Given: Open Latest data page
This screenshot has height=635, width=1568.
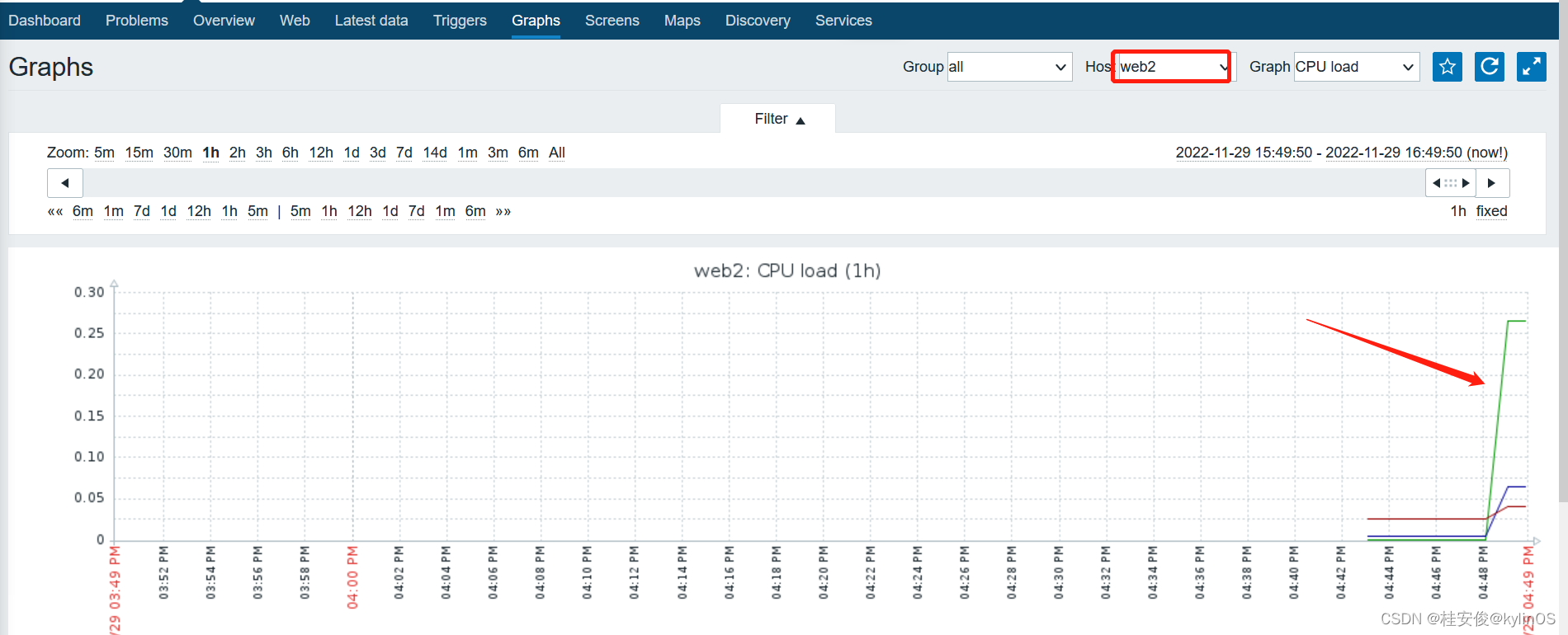Looking at the screenshot, I should [371, 21].
